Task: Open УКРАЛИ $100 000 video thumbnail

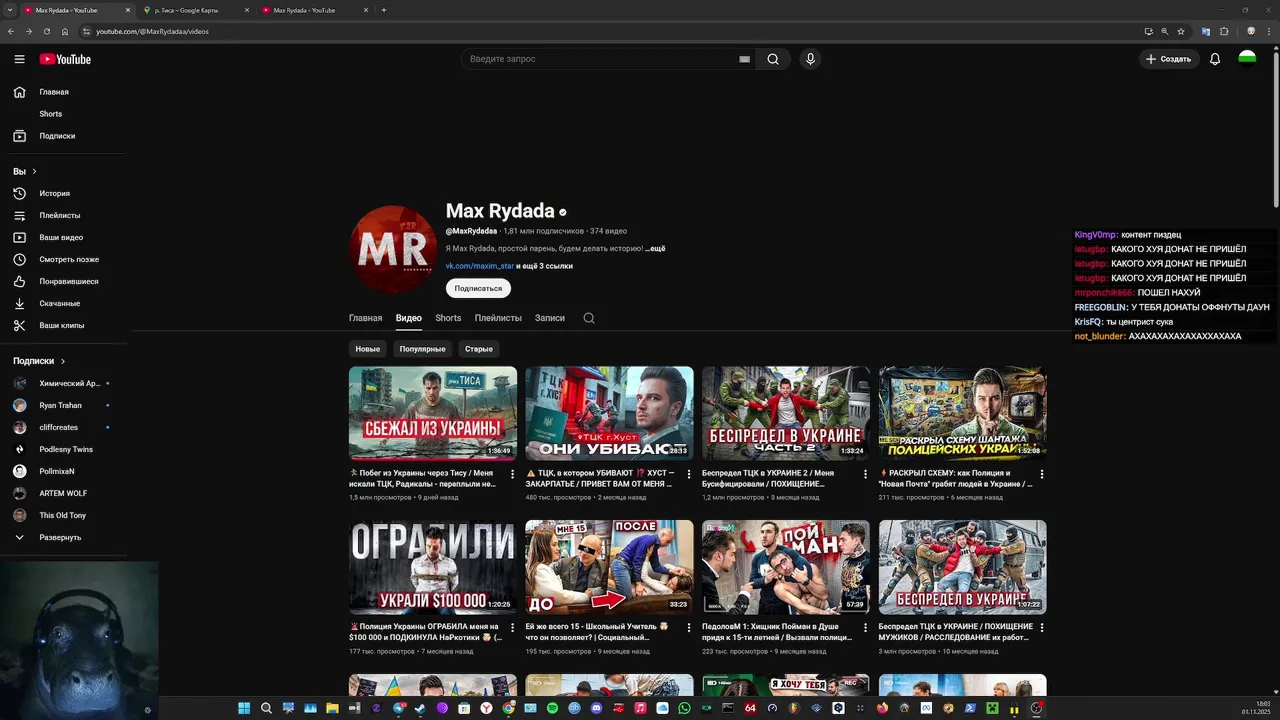Action: [433, 567]
